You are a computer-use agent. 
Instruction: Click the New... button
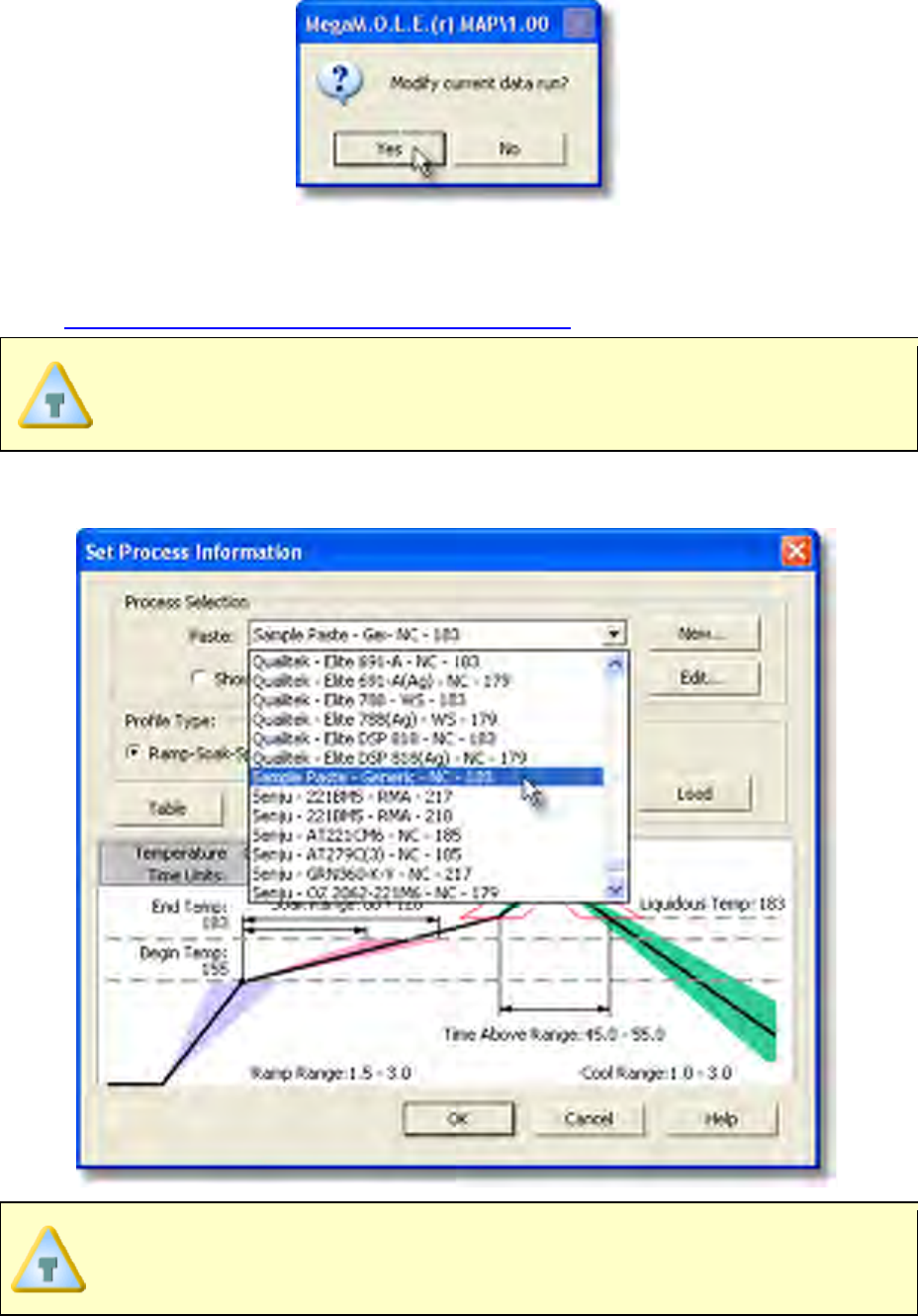tap(703, 634)
